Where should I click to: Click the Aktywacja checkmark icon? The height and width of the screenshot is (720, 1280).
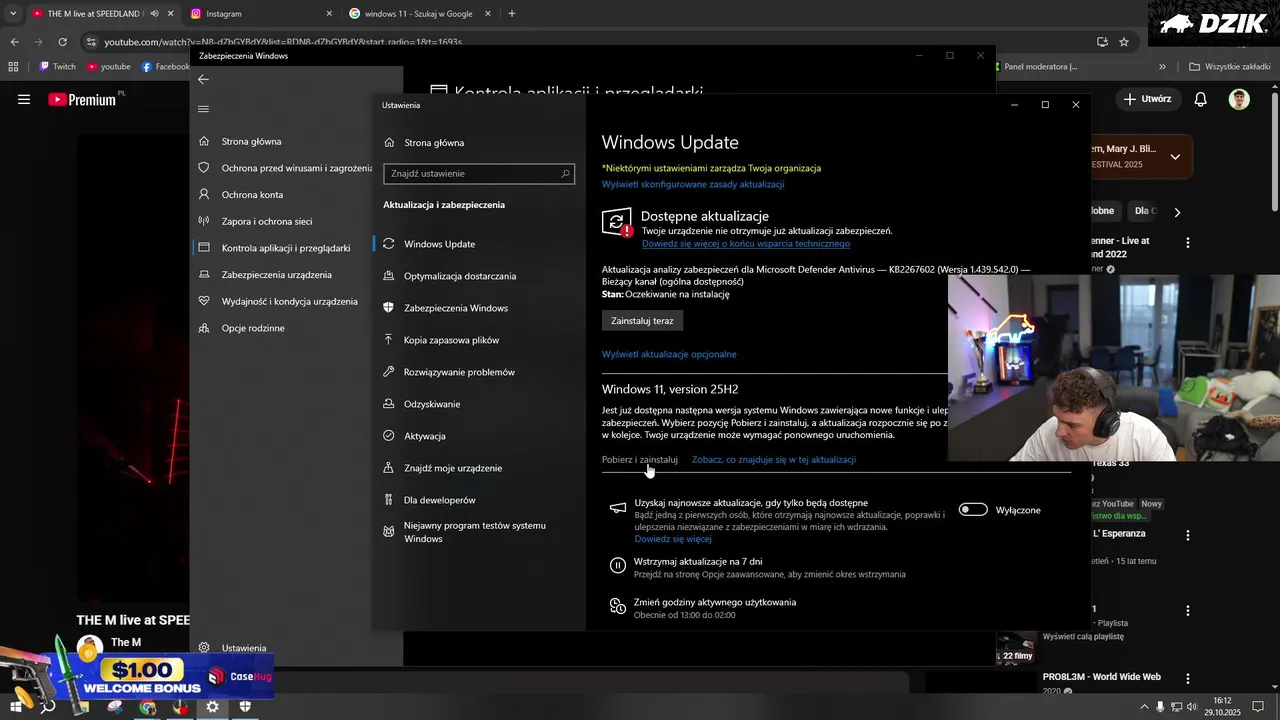tap(389, 436)
